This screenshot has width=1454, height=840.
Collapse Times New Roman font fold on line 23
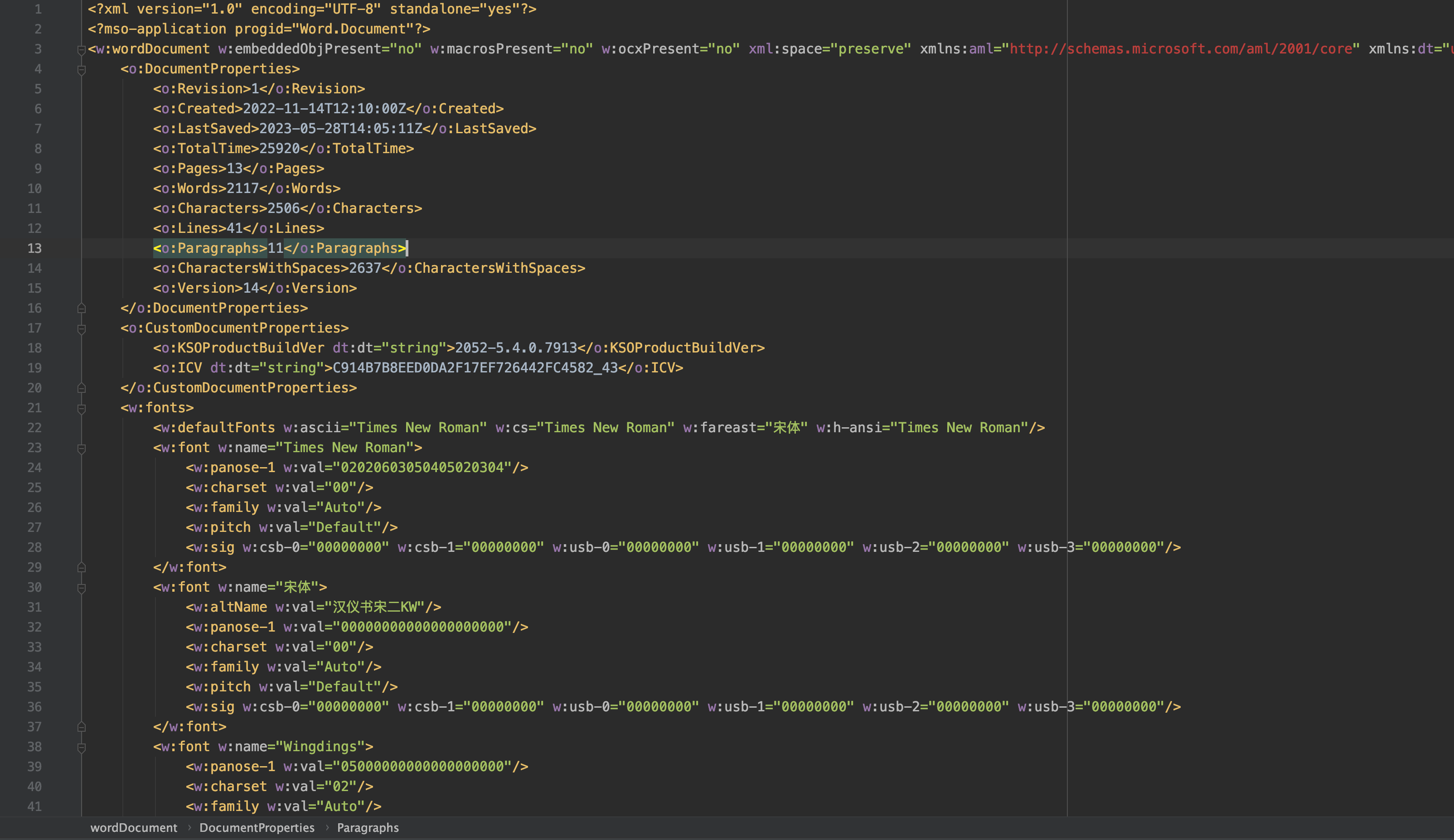(x=81, y=448)
